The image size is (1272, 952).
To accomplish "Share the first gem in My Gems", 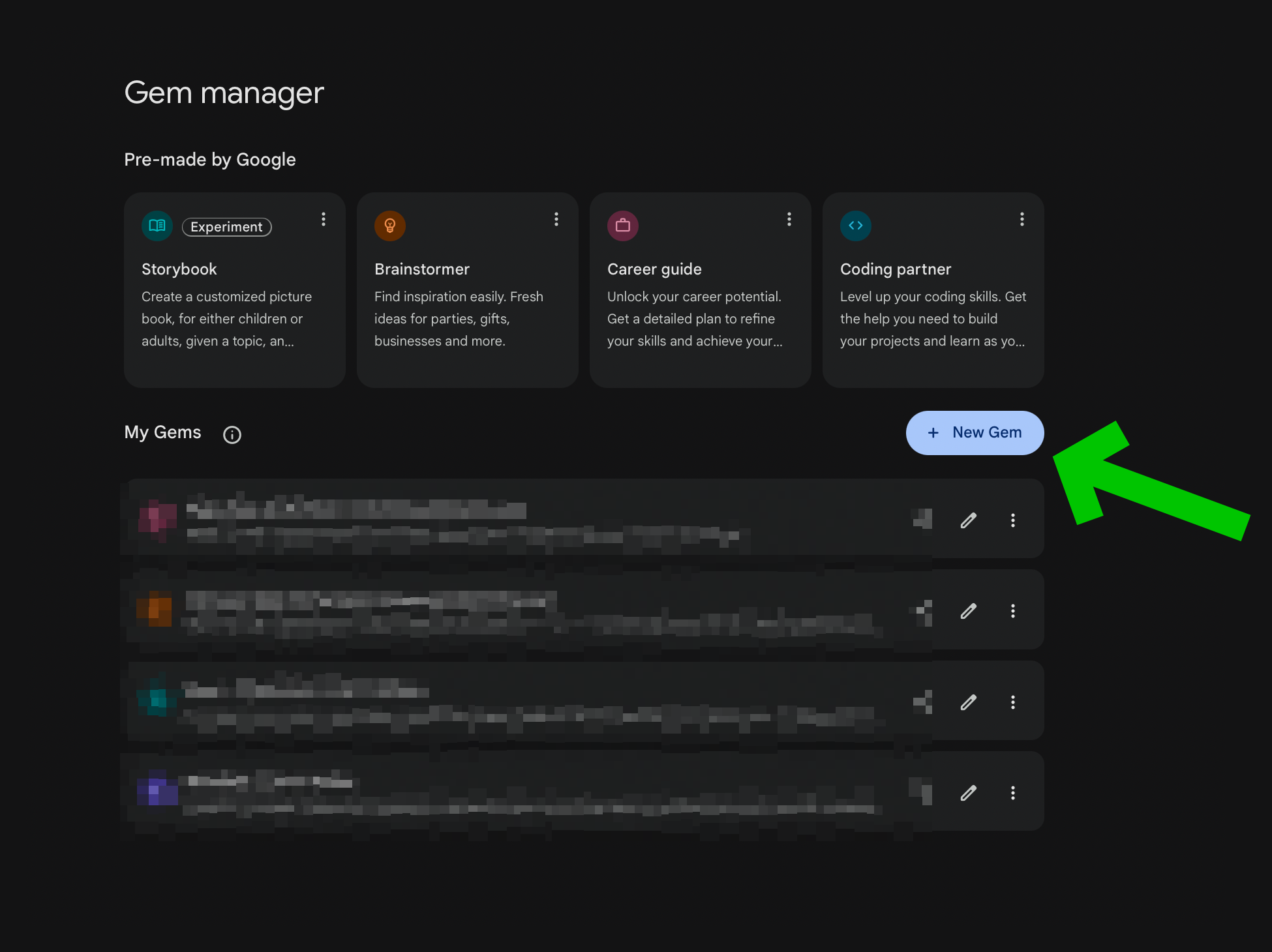I will pyautogui.click(x=923, y=519).
